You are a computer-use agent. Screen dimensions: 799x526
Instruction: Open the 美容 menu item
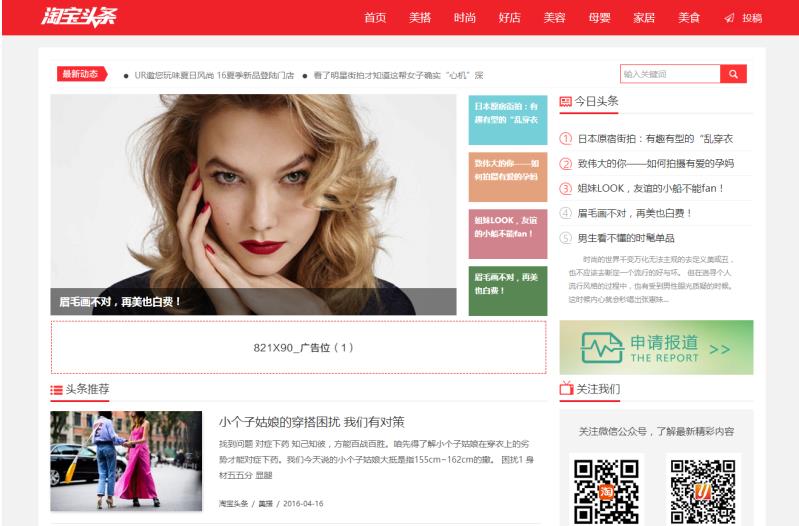tap(554, 18)
